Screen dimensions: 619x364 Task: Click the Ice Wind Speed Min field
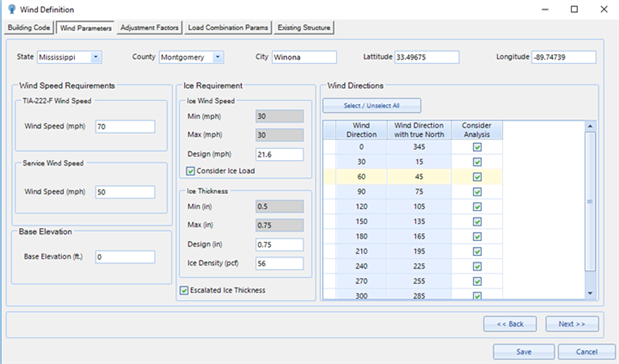pyautogui.click(x=279, y=116)
